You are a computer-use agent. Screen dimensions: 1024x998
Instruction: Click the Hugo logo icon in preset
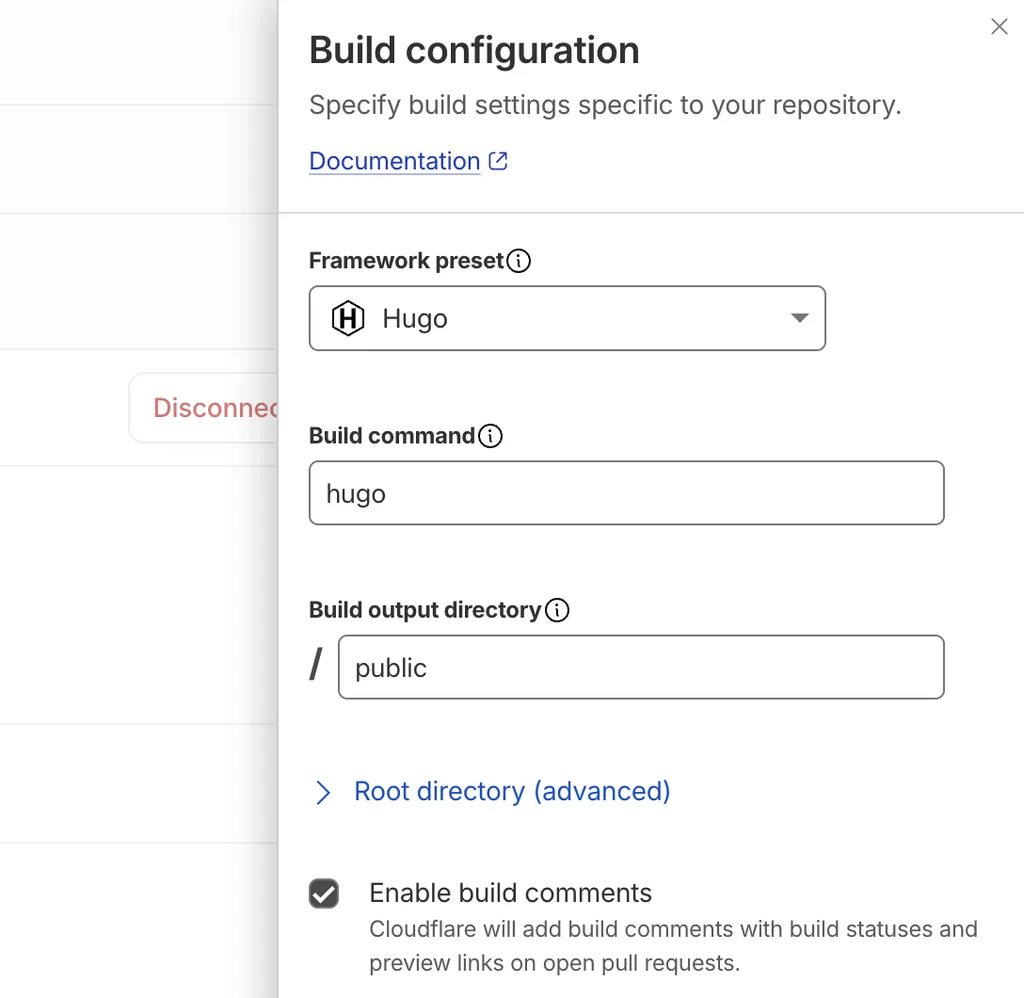pyautogui.click(x=348, y=318)
